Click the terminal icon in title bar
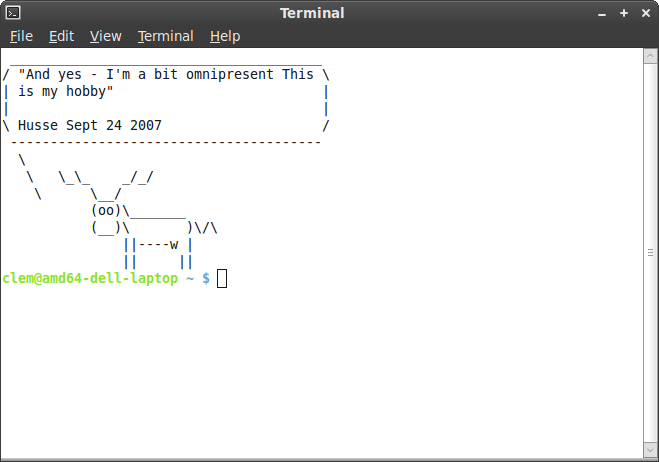659x462 pixels. tap(13, 13)
